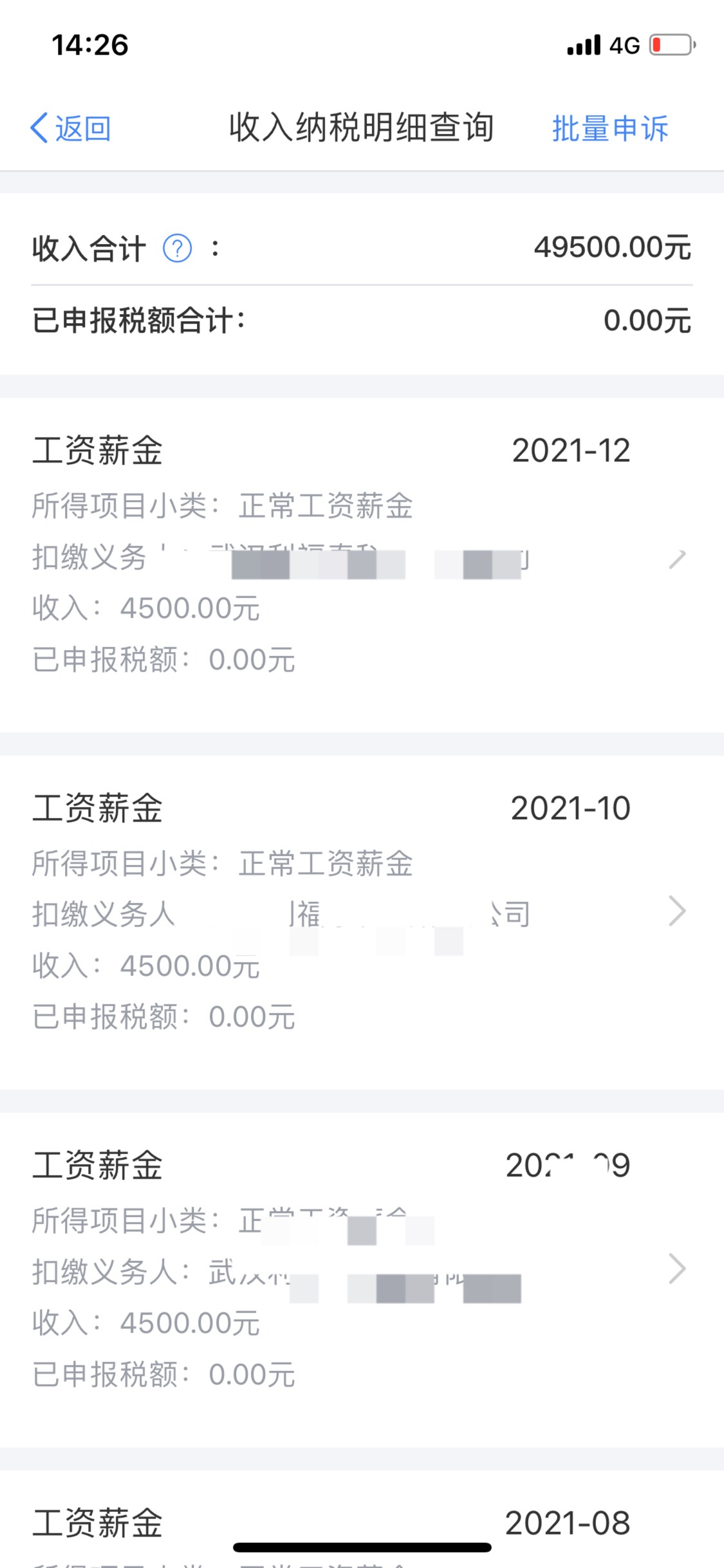Open the income total help question mark

click(x=177, y=248)
